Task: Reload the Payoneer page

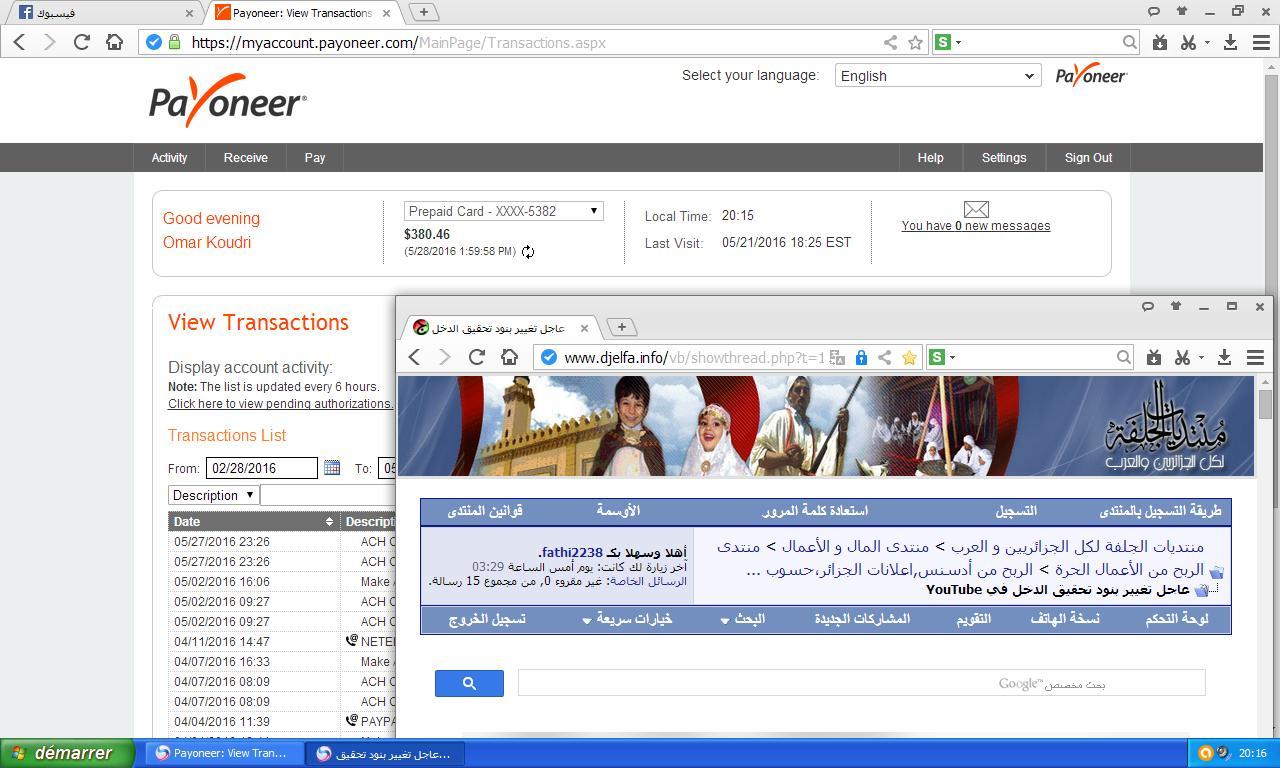Action: point(82,42)
